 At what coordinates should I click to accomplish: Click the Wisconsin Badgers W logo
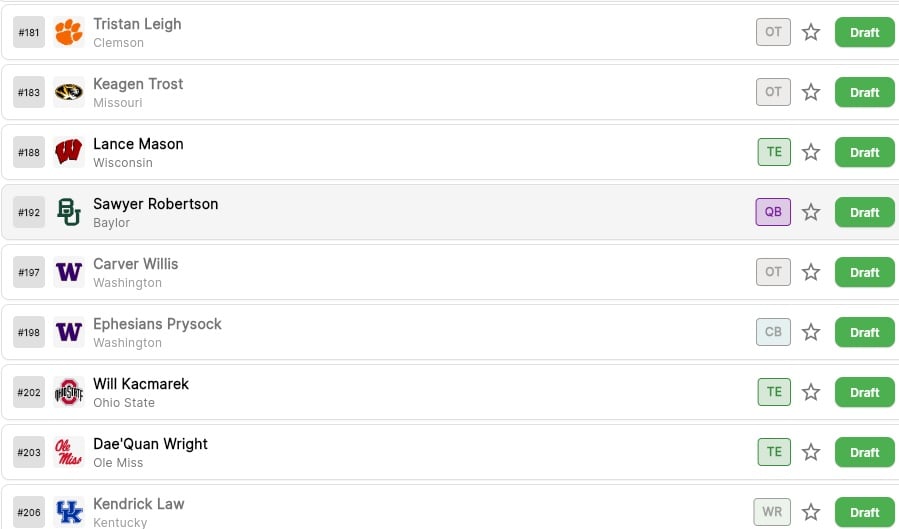(x=69, y=152)
